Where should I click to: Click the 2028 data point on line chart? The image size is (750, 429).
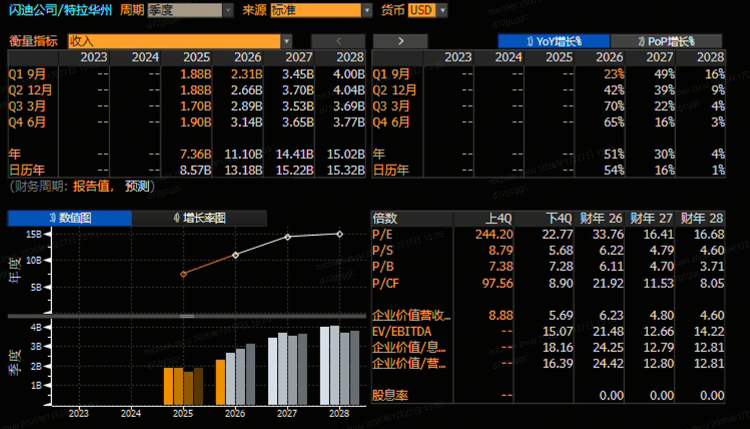point(339,234)
